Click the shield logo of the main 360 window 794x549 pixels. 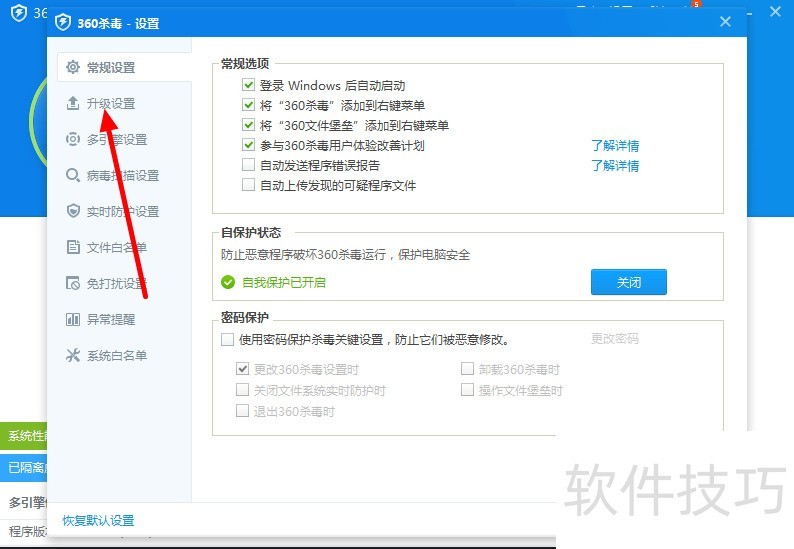19,13
